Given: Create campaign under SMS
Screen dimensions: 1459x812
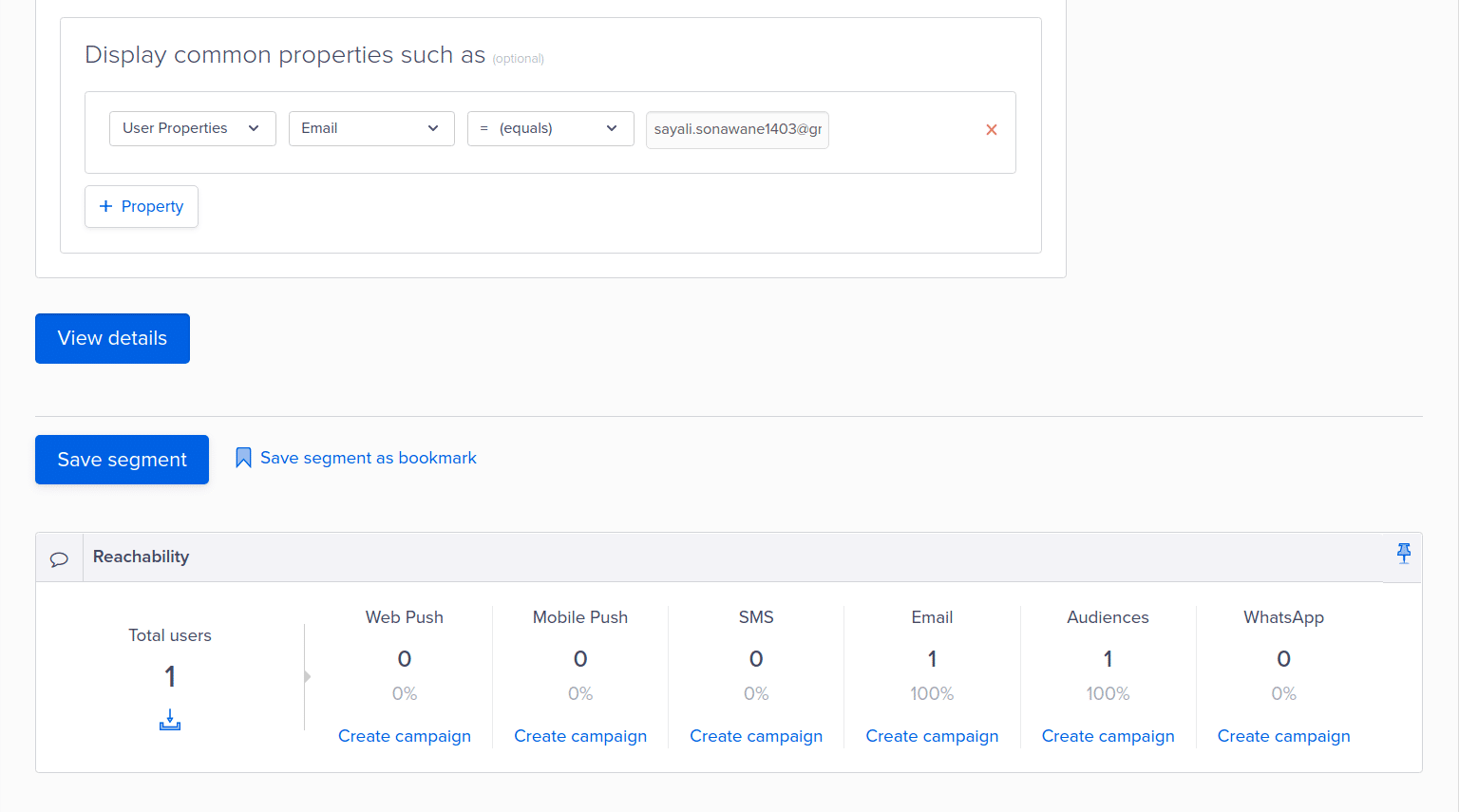Looking at the screenshot, I should pyautogui.click(x=755, y=736).
